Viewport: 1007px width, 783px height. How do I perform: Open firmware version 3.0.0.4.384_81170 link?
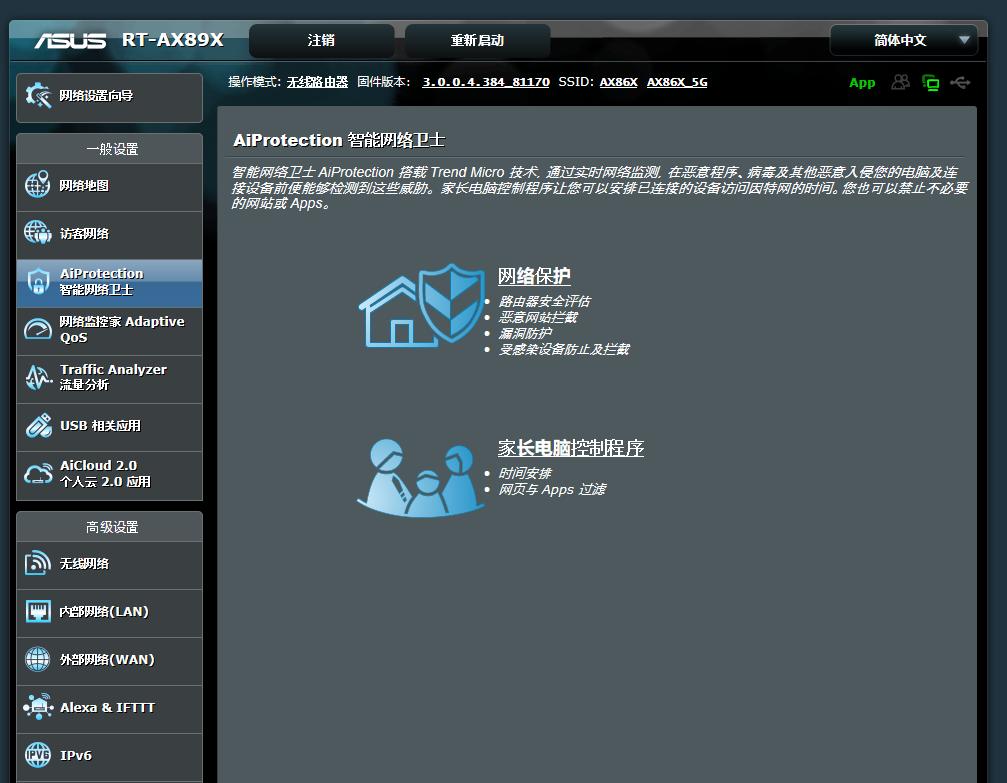[486, 82]
